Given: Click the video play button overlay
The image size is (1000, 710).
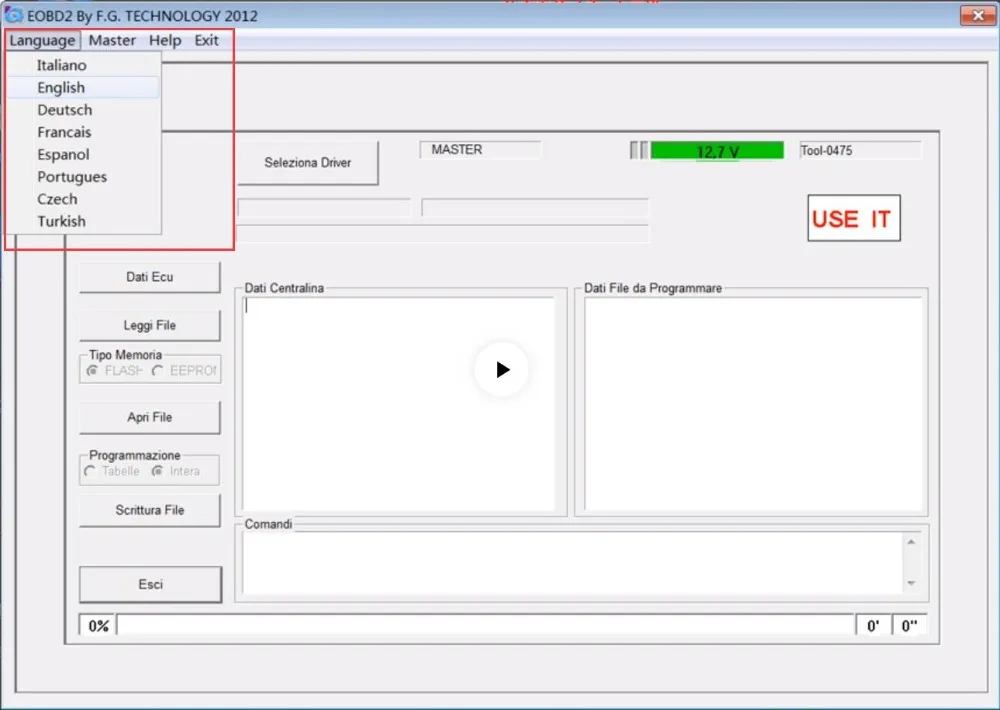Looking at the screenshot, I should (x=501, y=369).
